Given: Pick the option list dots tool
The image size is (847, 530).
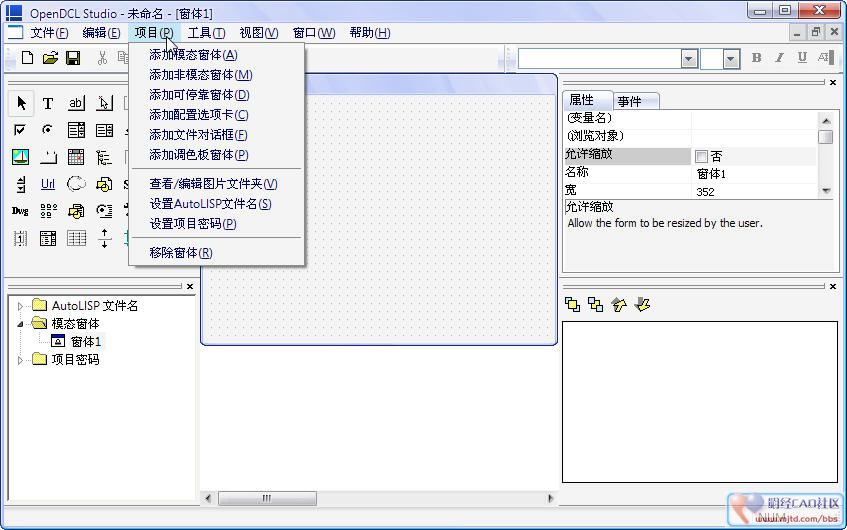Looking at the screenshot, I should coord(48,211).
